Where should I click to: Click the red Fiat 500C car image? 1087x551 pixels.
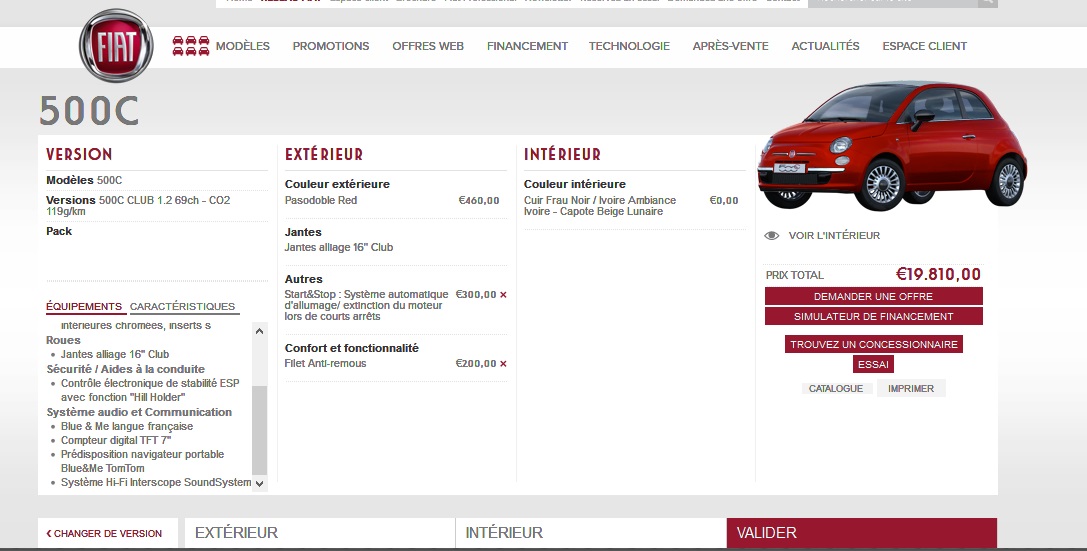892,146
